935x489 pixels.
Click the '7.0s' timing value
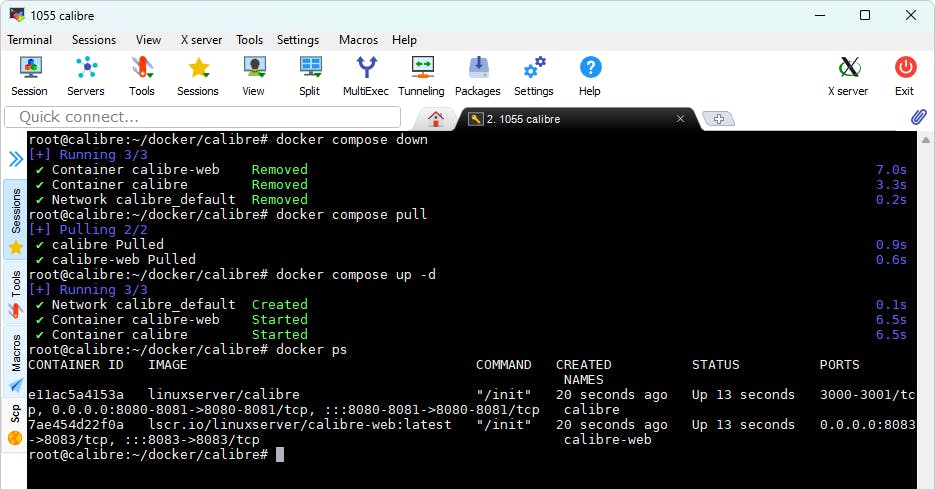coord(891,170)
